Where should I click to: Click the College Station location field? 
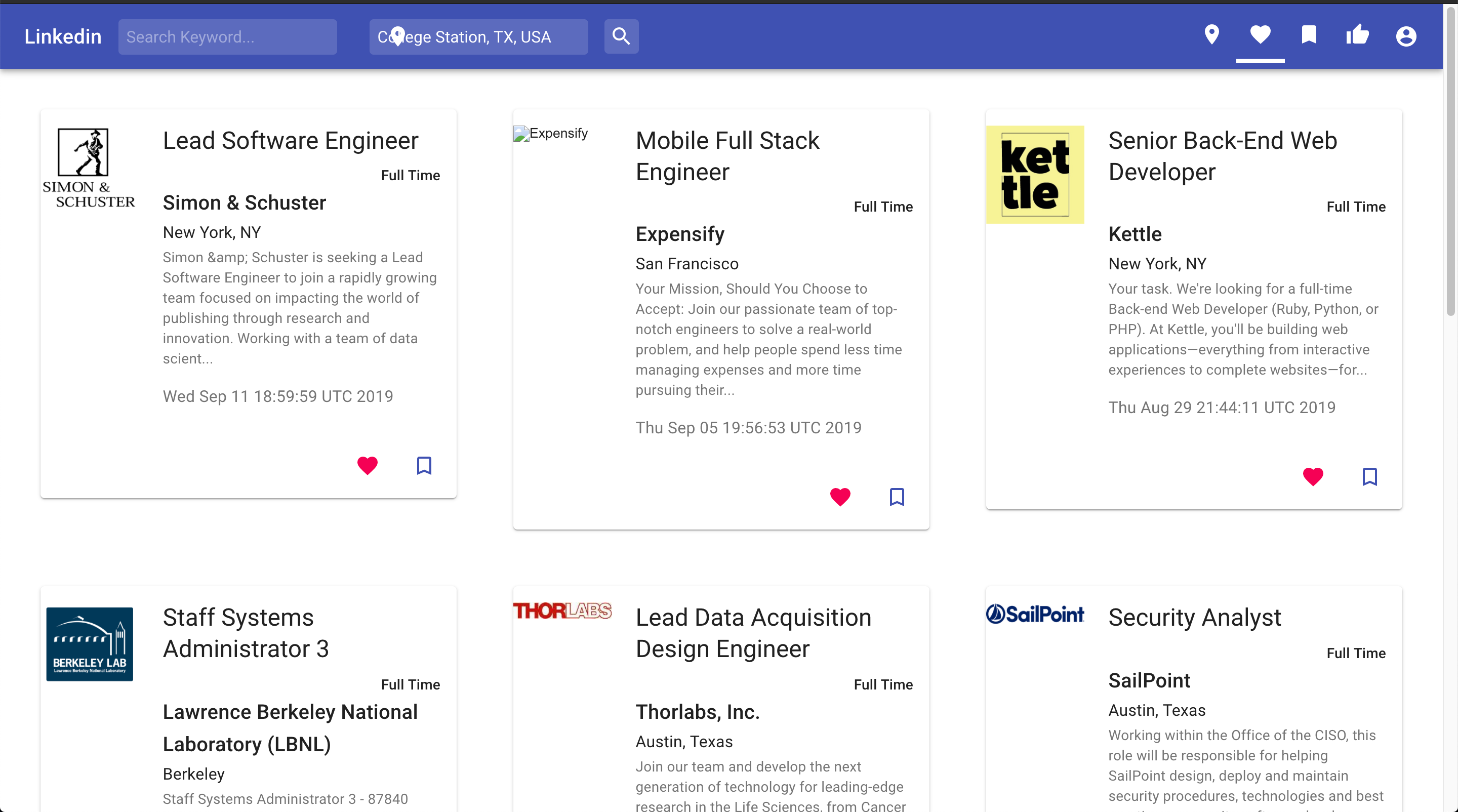[x=478, y=37]
